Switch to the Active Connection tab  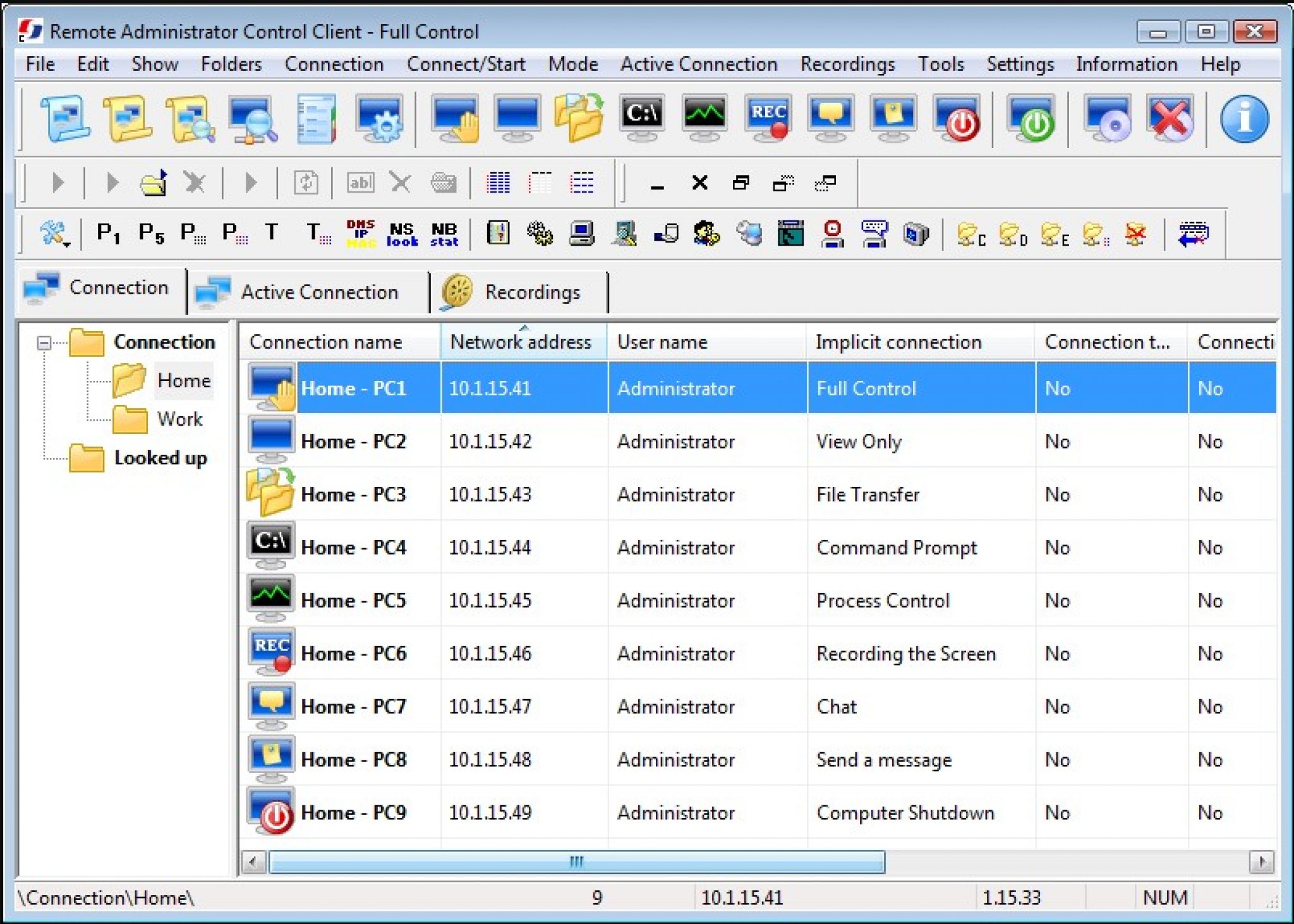click(318, 291)
